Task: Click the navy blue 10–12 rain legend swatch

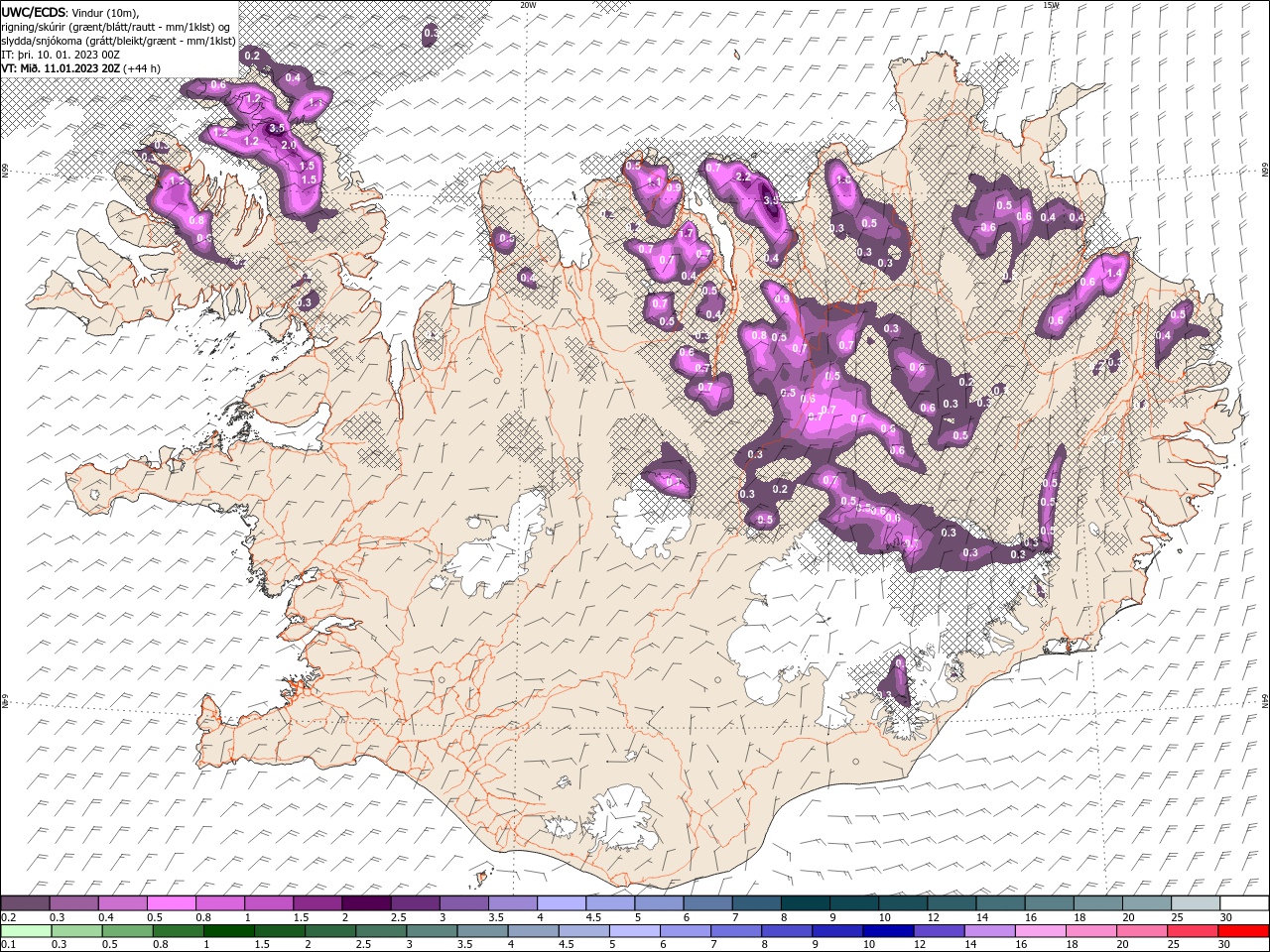Action: click(x=888, y=931)
